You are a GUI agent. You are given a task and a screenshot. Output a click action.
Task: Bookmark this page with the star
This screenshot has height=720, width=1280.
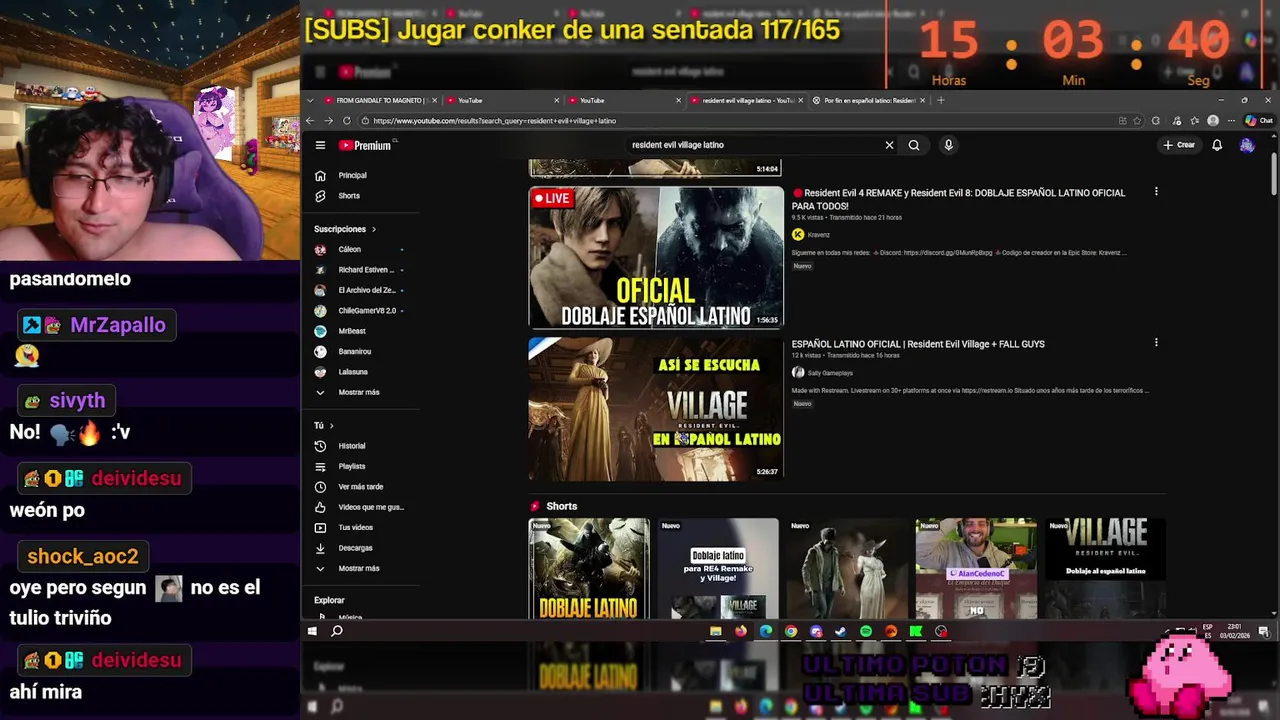pyautogui.click(x=1137, y=121)
